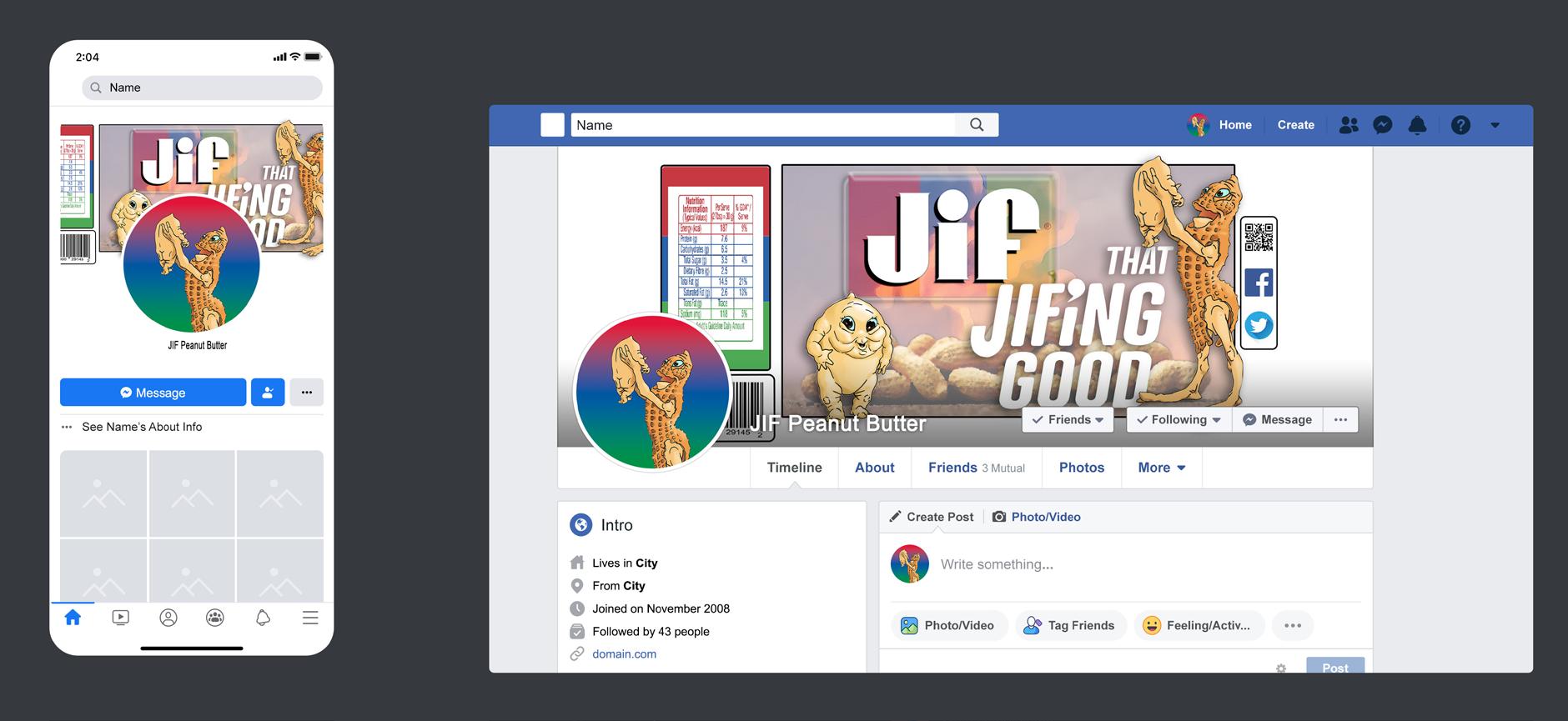Click Photo/Video link at composer top
The image size is (1568, 721).
point(1036,517)
